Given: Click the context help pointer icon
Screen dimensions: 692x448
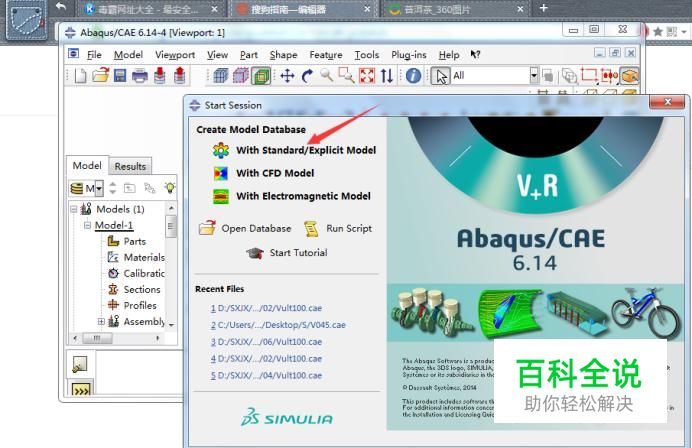Looking at the screenshot, I should (475, 54).
